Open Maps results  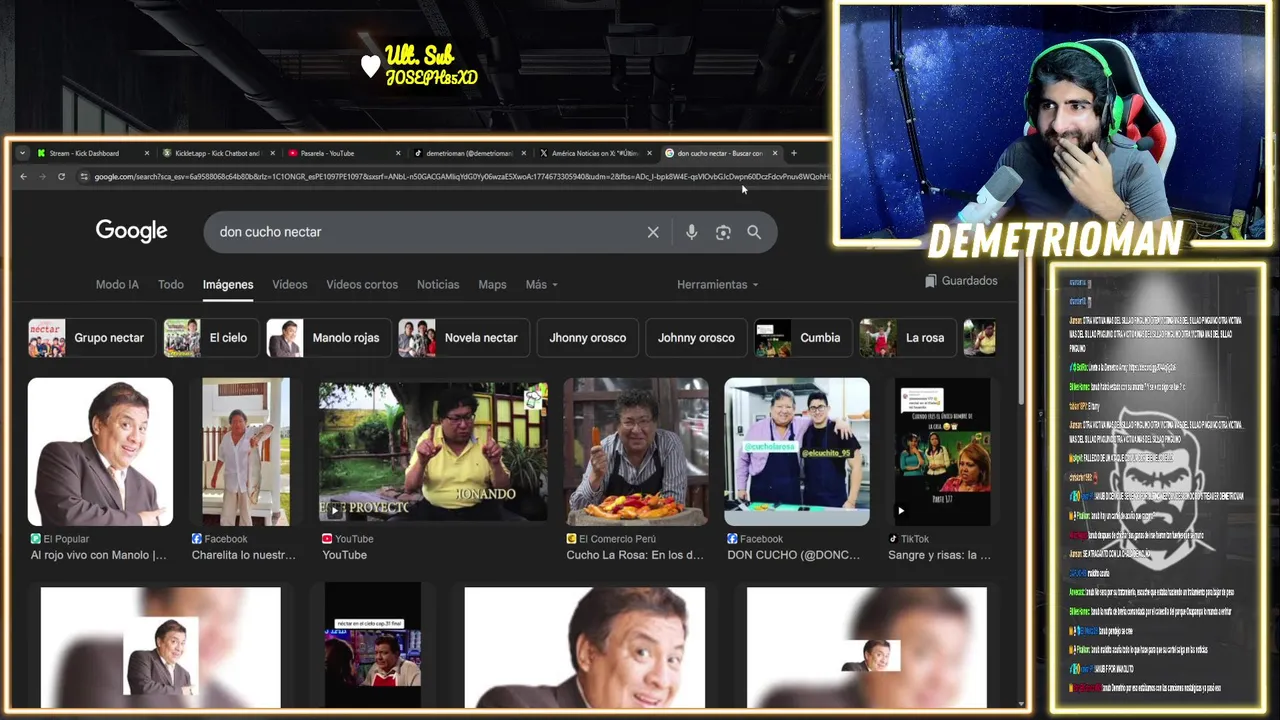(492, 285)
